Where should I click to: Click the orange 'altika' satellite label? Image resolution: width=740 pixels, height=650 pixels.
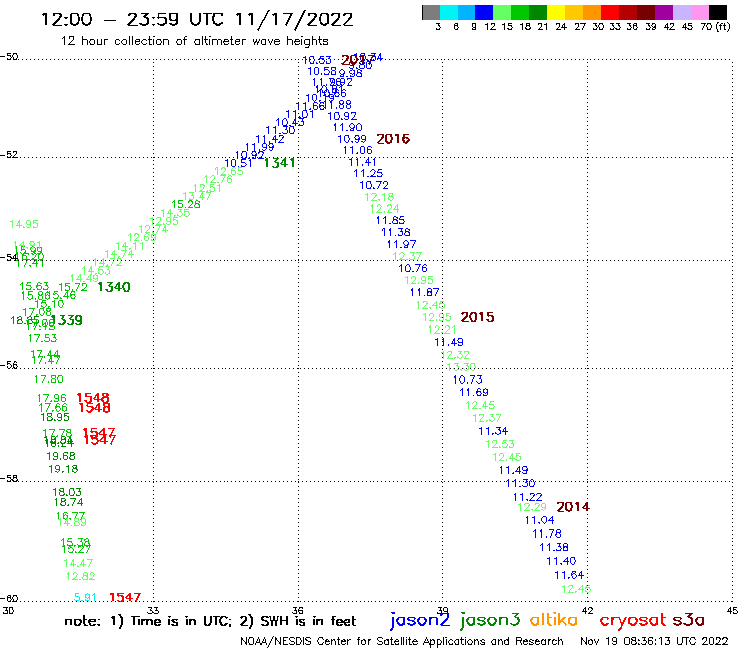[x=554, y=620]
